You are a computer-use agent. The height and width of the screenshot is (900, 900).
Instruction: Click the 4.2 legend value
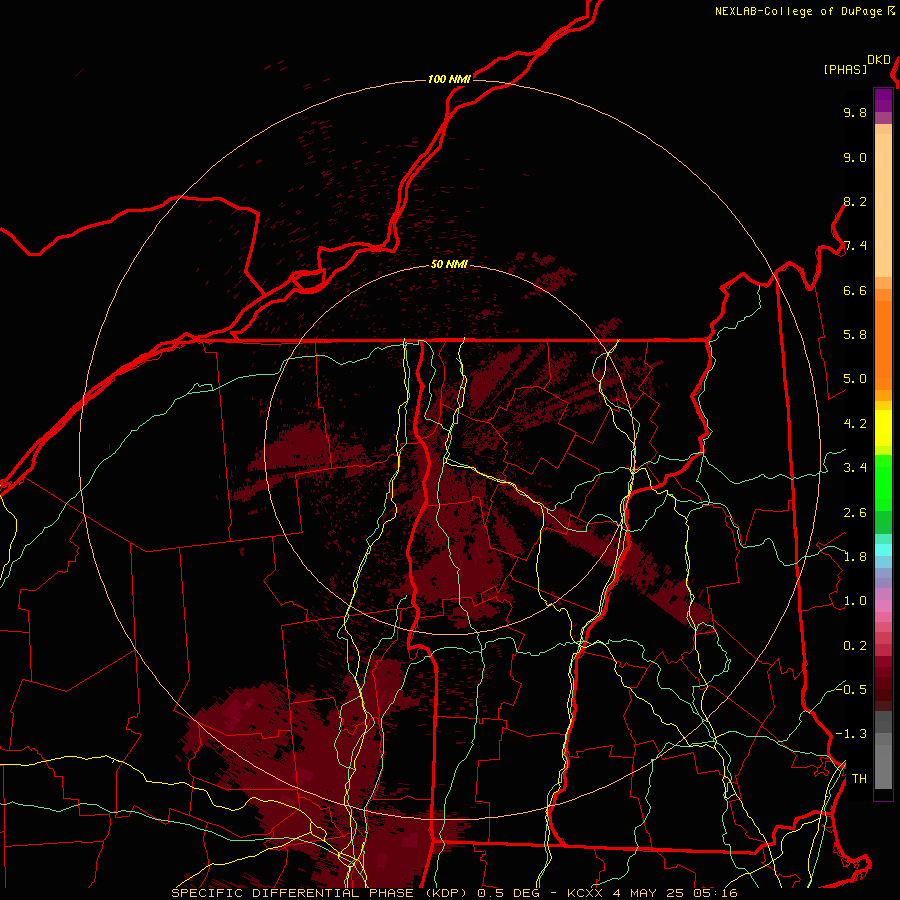[x=855, y=424]
